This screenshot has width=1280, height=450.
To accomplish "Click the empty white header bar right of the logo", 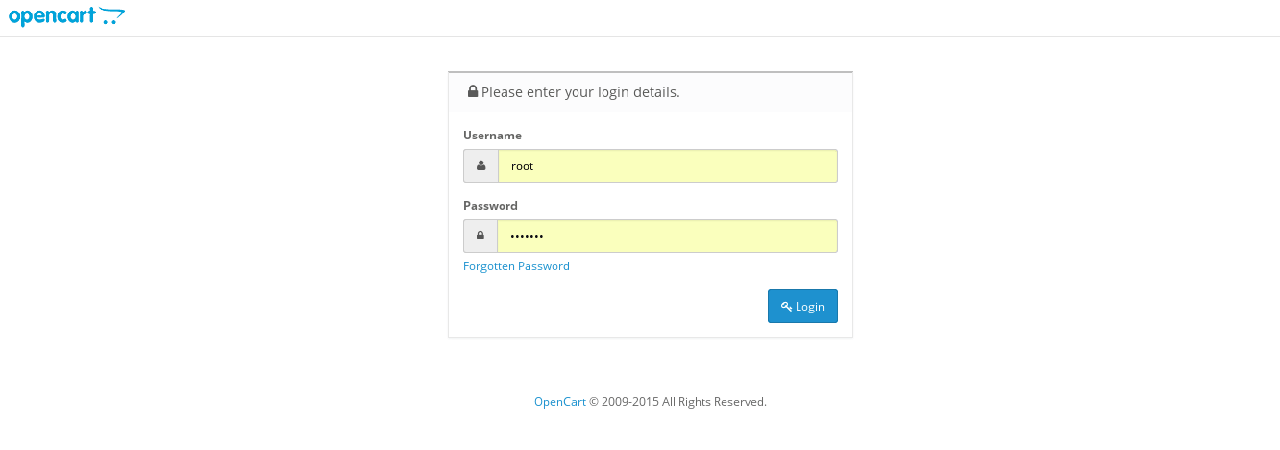I will click(x=700, y=17).
